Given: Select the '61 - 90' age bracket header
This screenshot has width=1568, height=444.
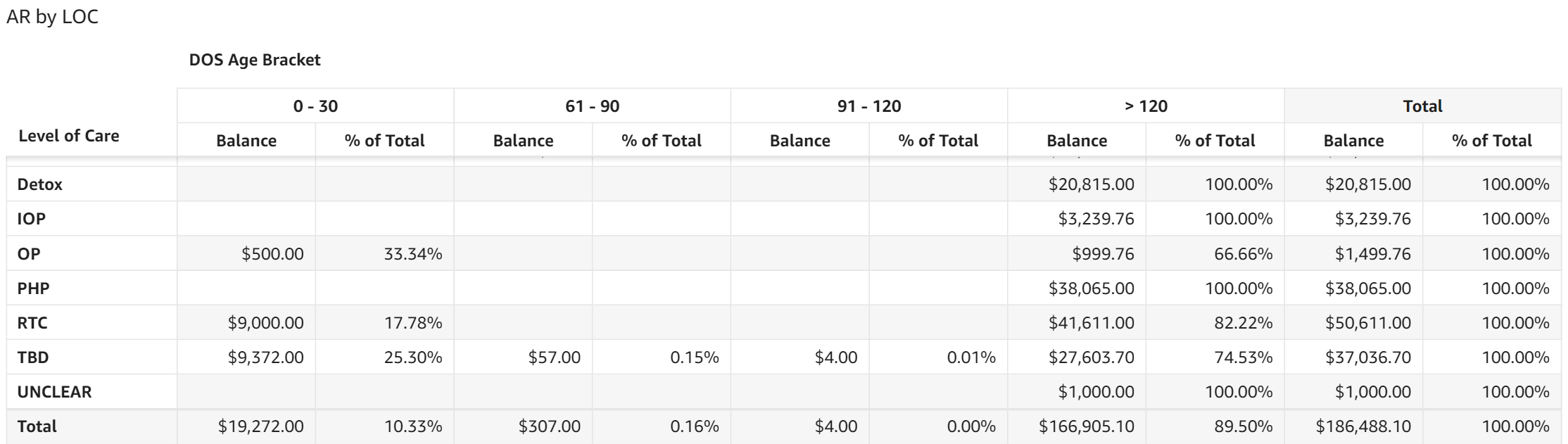Looking at the screenshot, I should click(x=592, y=106).
